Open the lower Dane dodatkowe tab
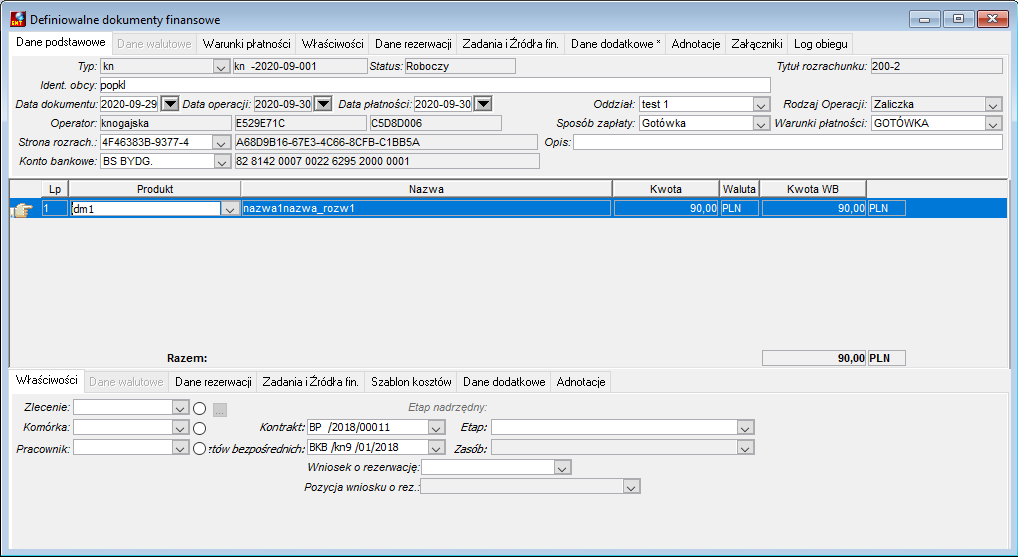 (x=504, y=382)
